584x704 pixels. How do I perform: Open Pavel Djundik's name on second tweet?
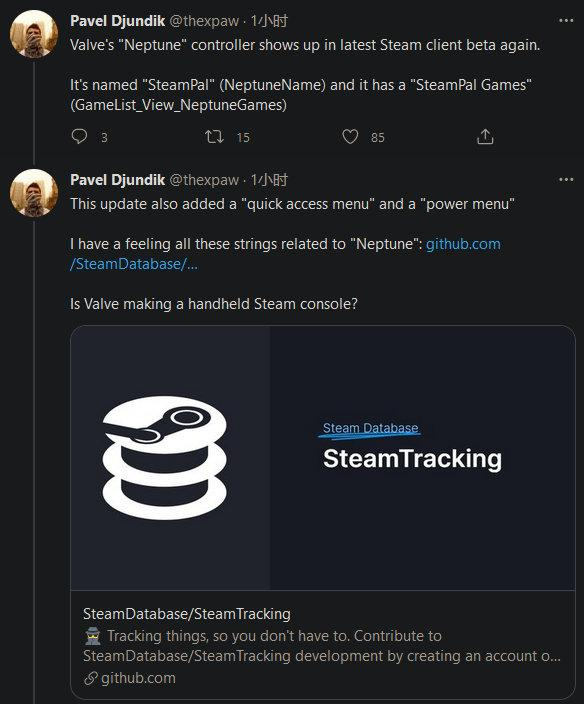pyautogui.click(x=118, y=180)
